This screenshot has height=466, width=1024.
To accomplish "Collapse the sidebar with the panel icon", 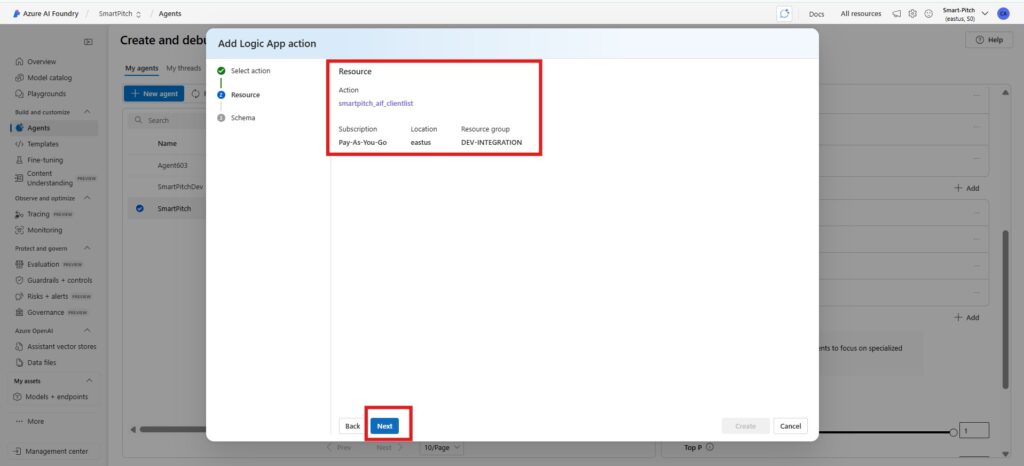I will (x=88, y=42).
